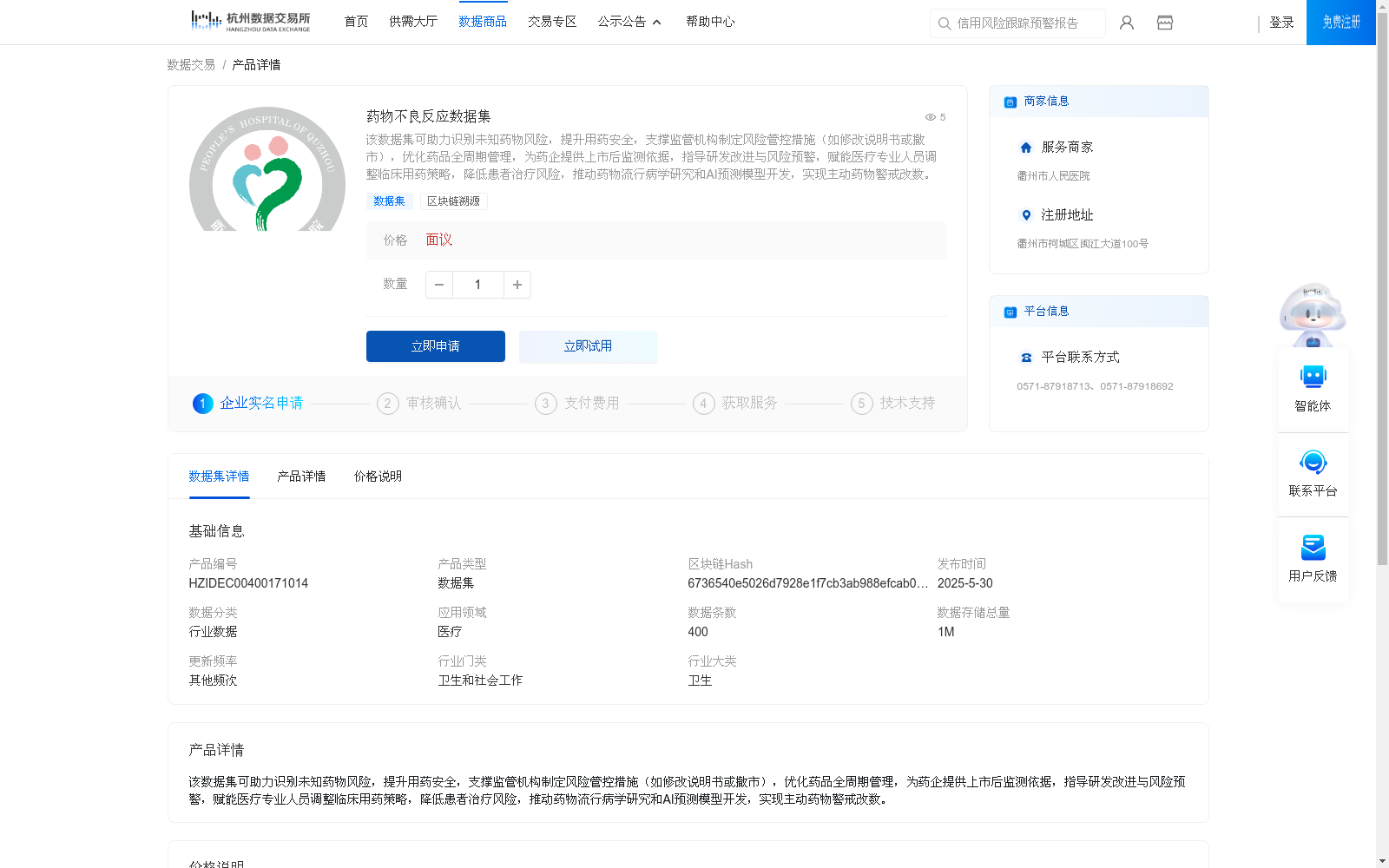The image size is (1389, 868).
Task: Click the 服务商家 house icon
Action: pos(1026,148)
